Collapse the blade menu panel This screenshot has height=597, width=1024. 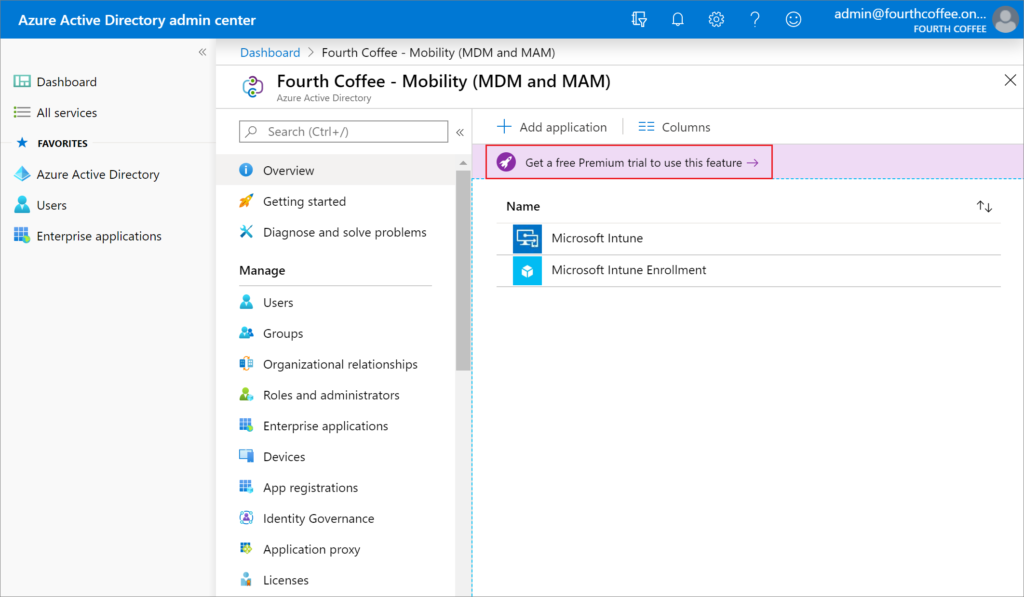(460, 132)
